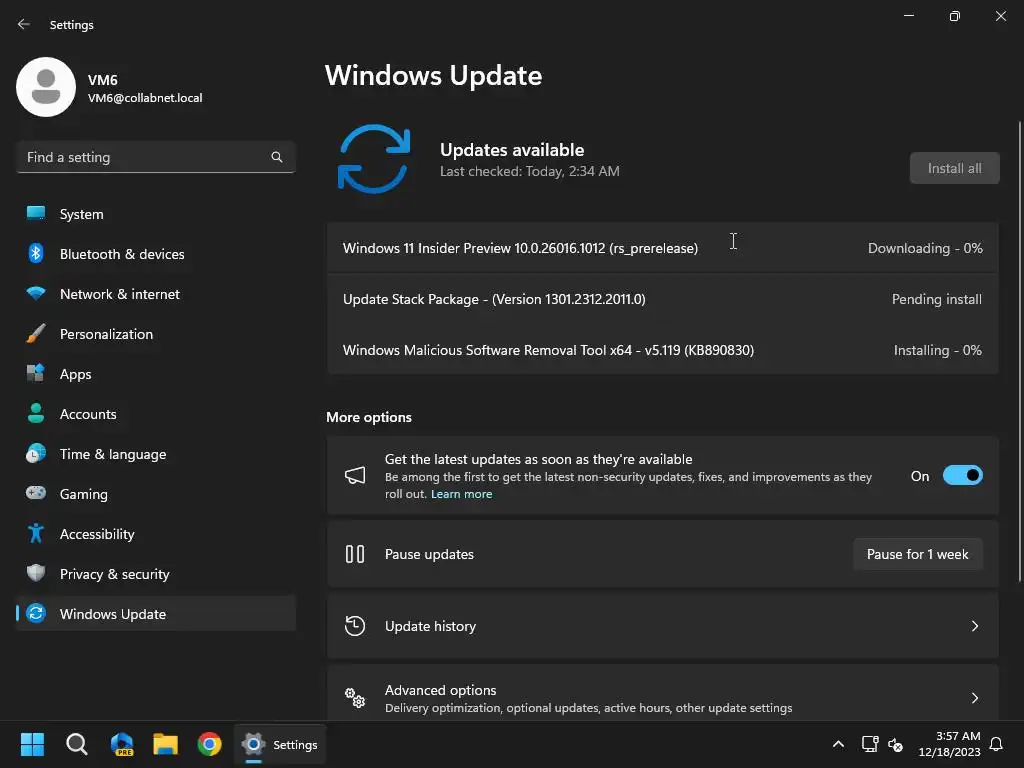1024x768 pixels.
Task: Click the VM6@collabnet.local account email
Action: pyautogui.click(x=145, y=98)
